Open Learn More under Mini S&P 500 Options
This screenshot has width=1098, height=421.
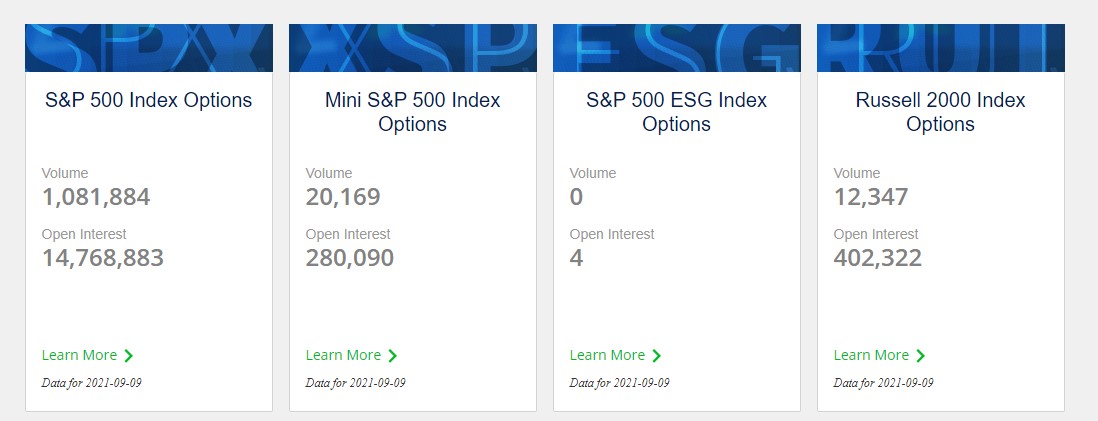coord(343,355)
